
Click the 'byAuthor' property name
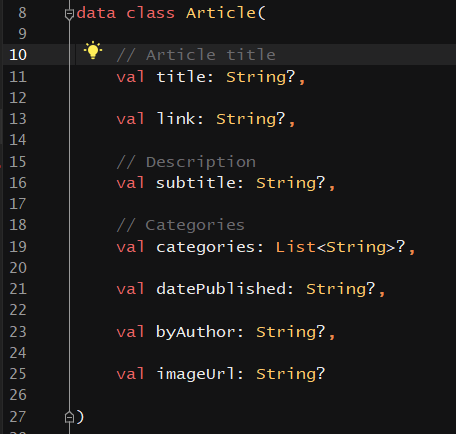[196, 332]
